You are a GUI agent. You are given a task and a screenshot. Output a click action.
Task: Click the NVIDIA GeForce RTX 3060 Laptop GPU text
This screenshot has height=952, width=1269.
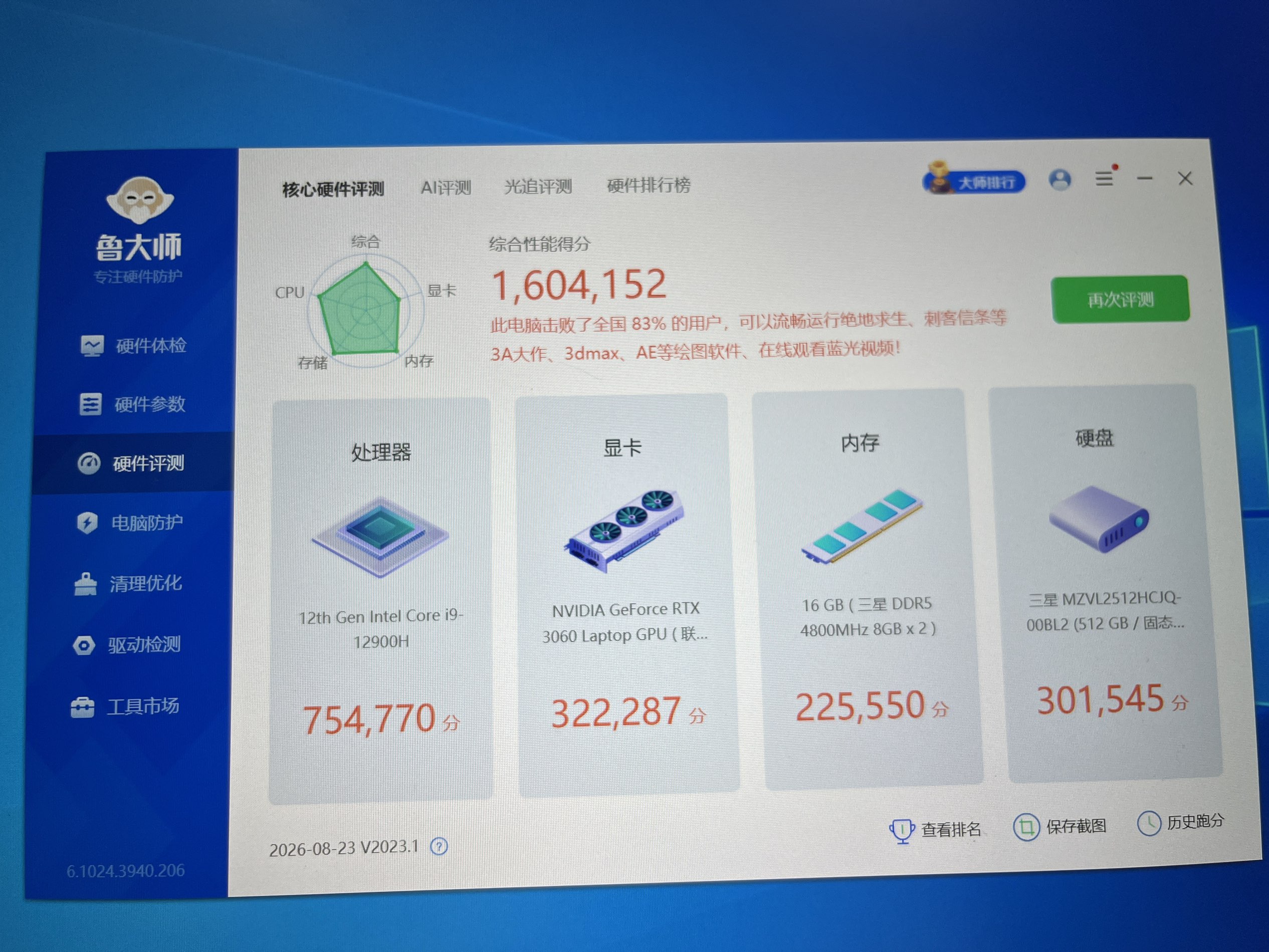pos(625,622)
